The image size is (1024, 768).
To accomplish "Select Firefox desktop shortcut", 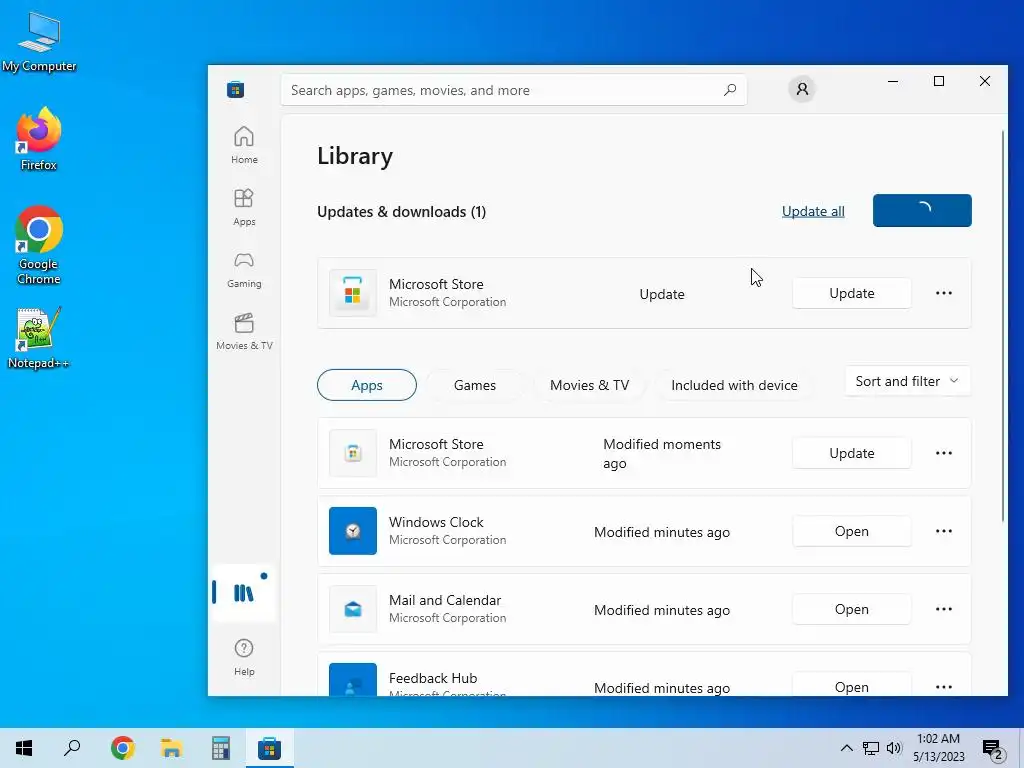I will click(39, 140).
